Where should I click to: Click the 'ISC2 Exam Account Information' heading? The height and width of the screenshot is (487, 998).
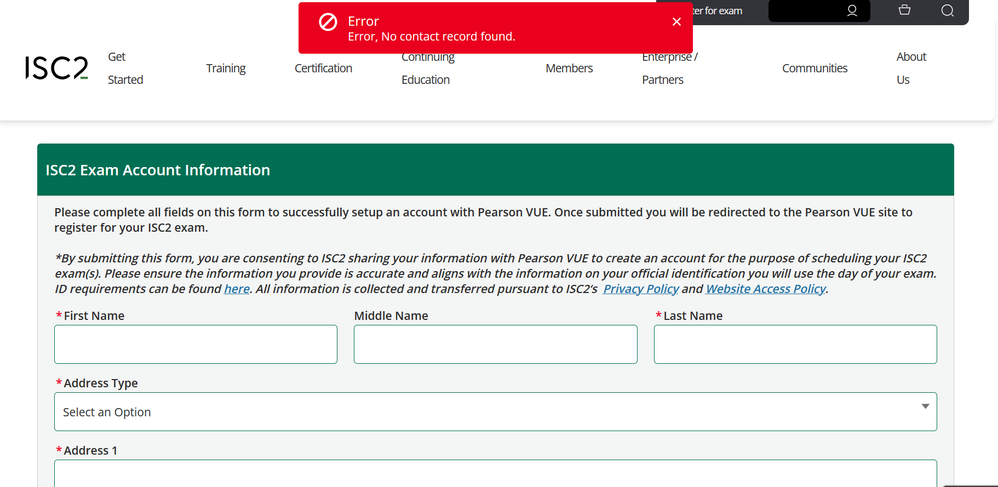158,170
